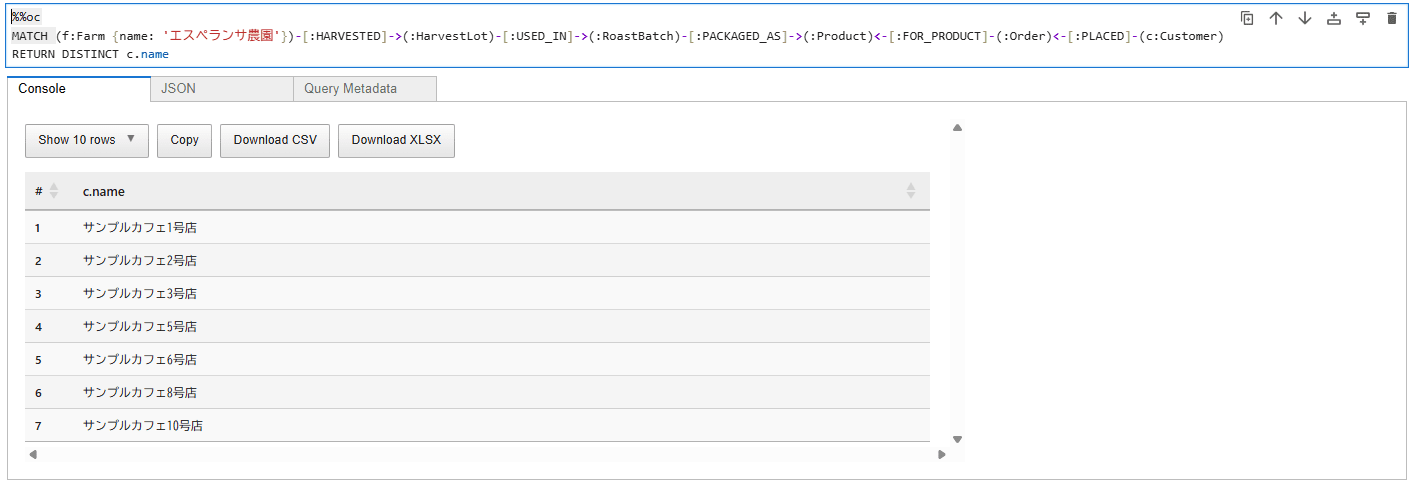Click the horizontal scrollbar right arrow
Viewport: 1411px width, 483px height.
tap(941, 455)
